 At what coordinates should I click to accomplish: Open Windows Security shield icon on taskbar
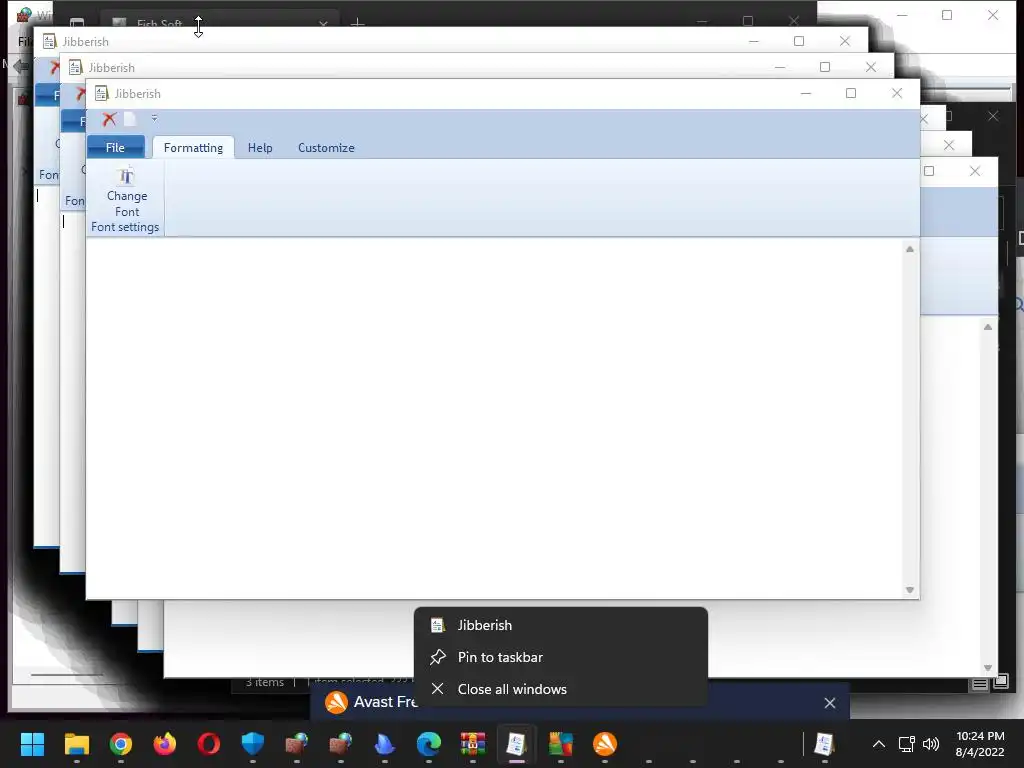pos(253,744)
